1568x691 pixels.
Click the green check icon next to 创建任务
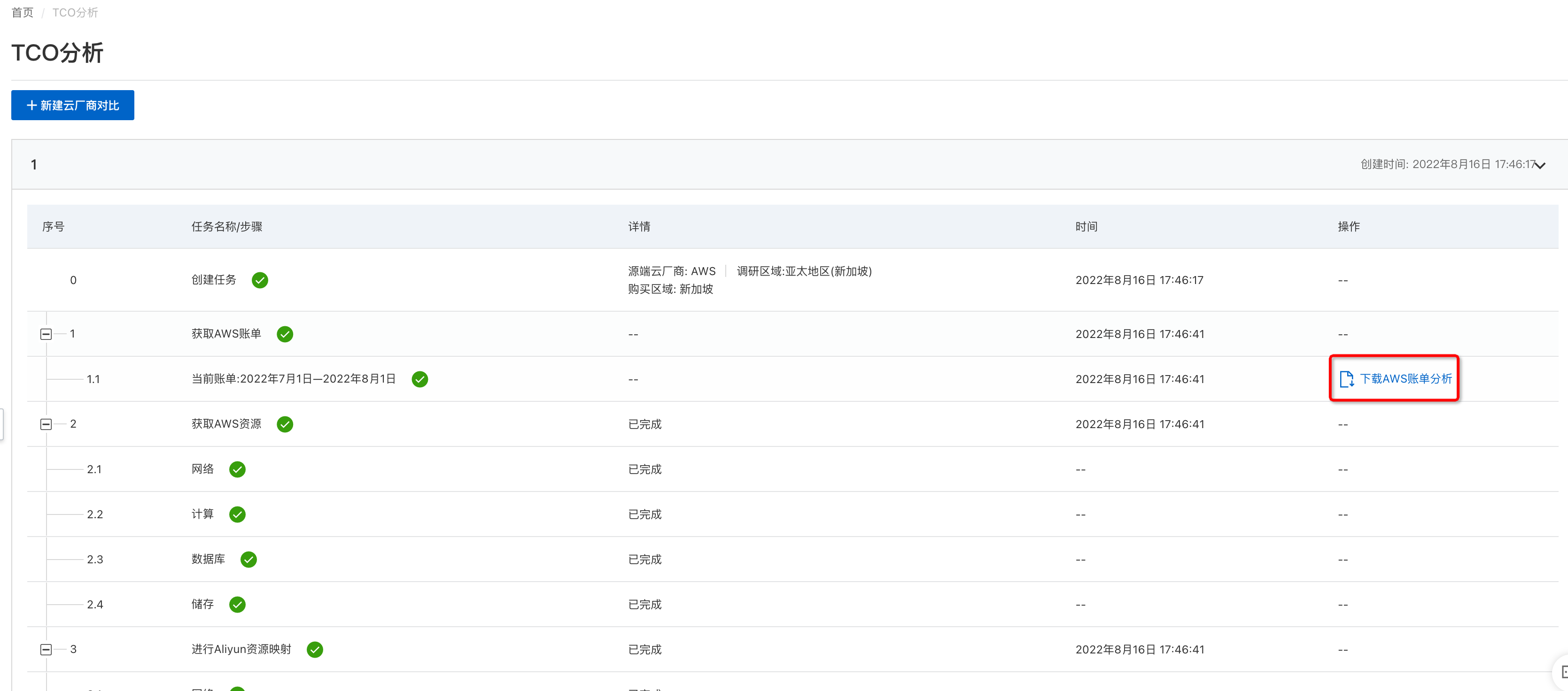260,280
